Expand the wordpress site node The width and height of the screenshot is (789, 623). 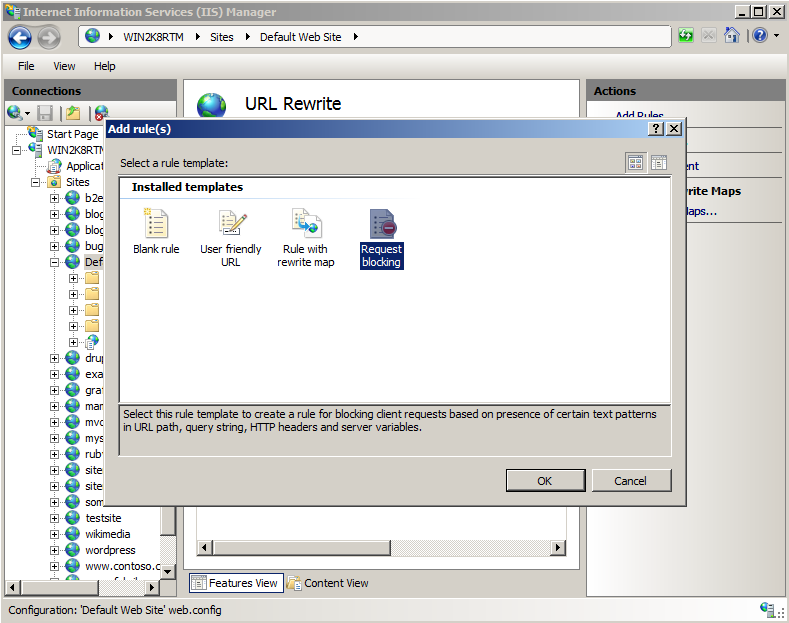click(x=55, y=550)
